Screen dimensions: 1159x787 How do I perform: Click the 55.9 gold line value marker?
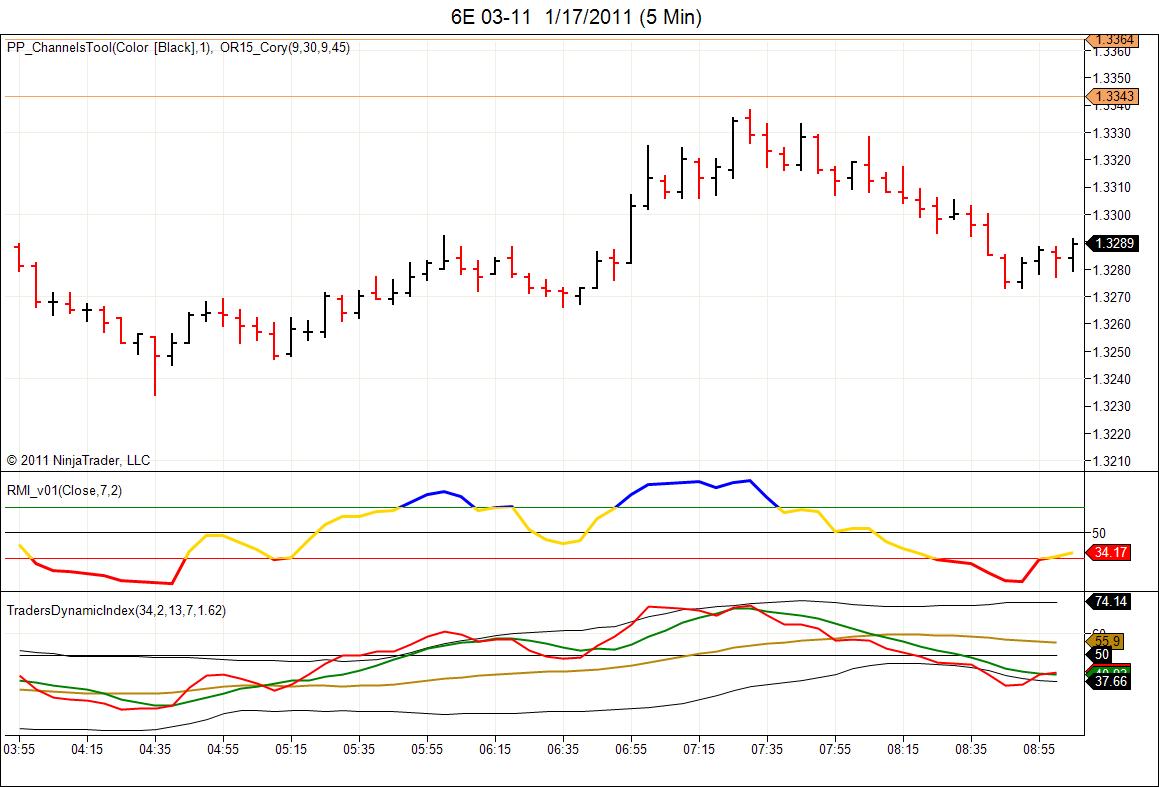point(1106,641)
